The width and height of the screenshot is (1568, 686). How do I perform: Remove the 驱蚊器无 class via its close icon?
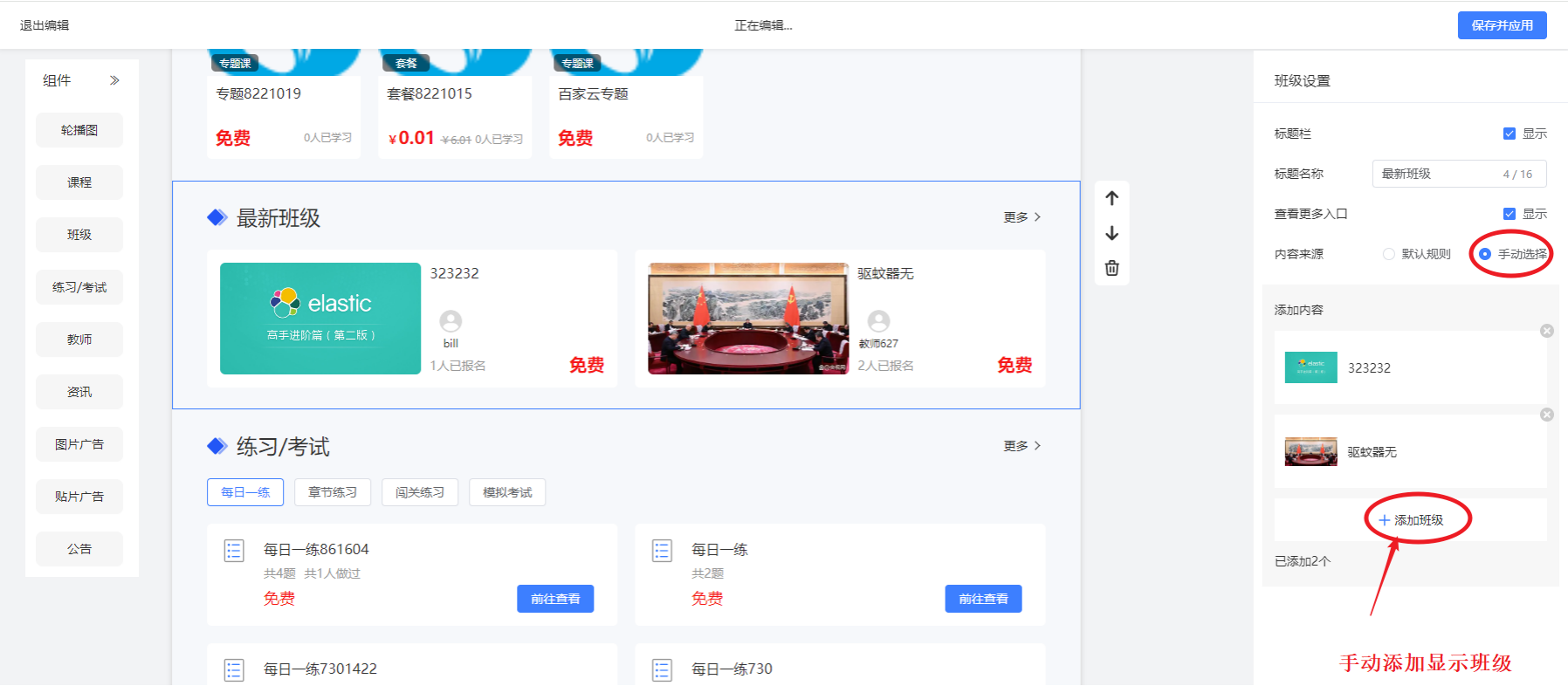[1546, 415]
